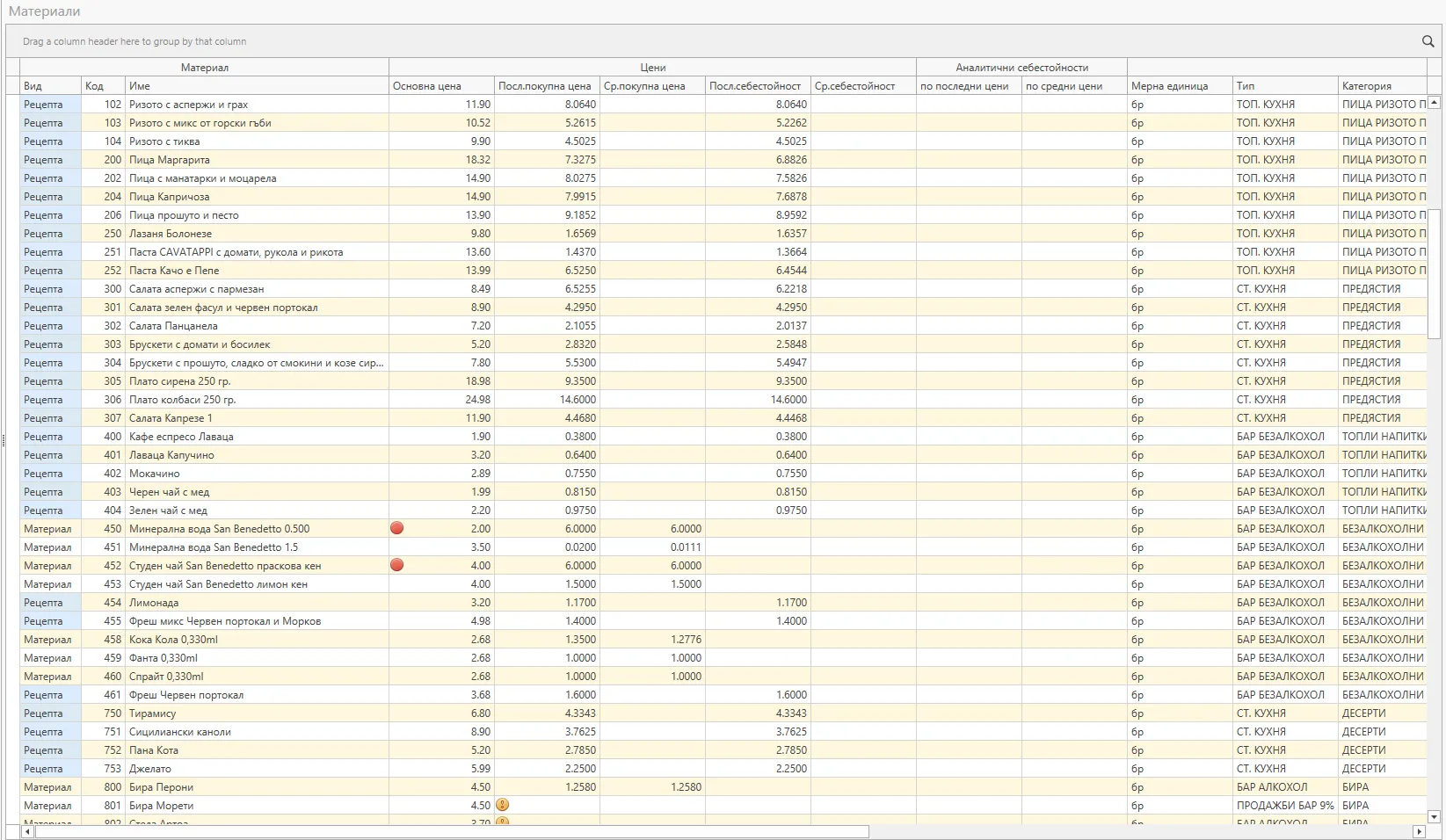Click the Посл.себестойност column header
The image size is (1446, 840).
pos(757,86)
